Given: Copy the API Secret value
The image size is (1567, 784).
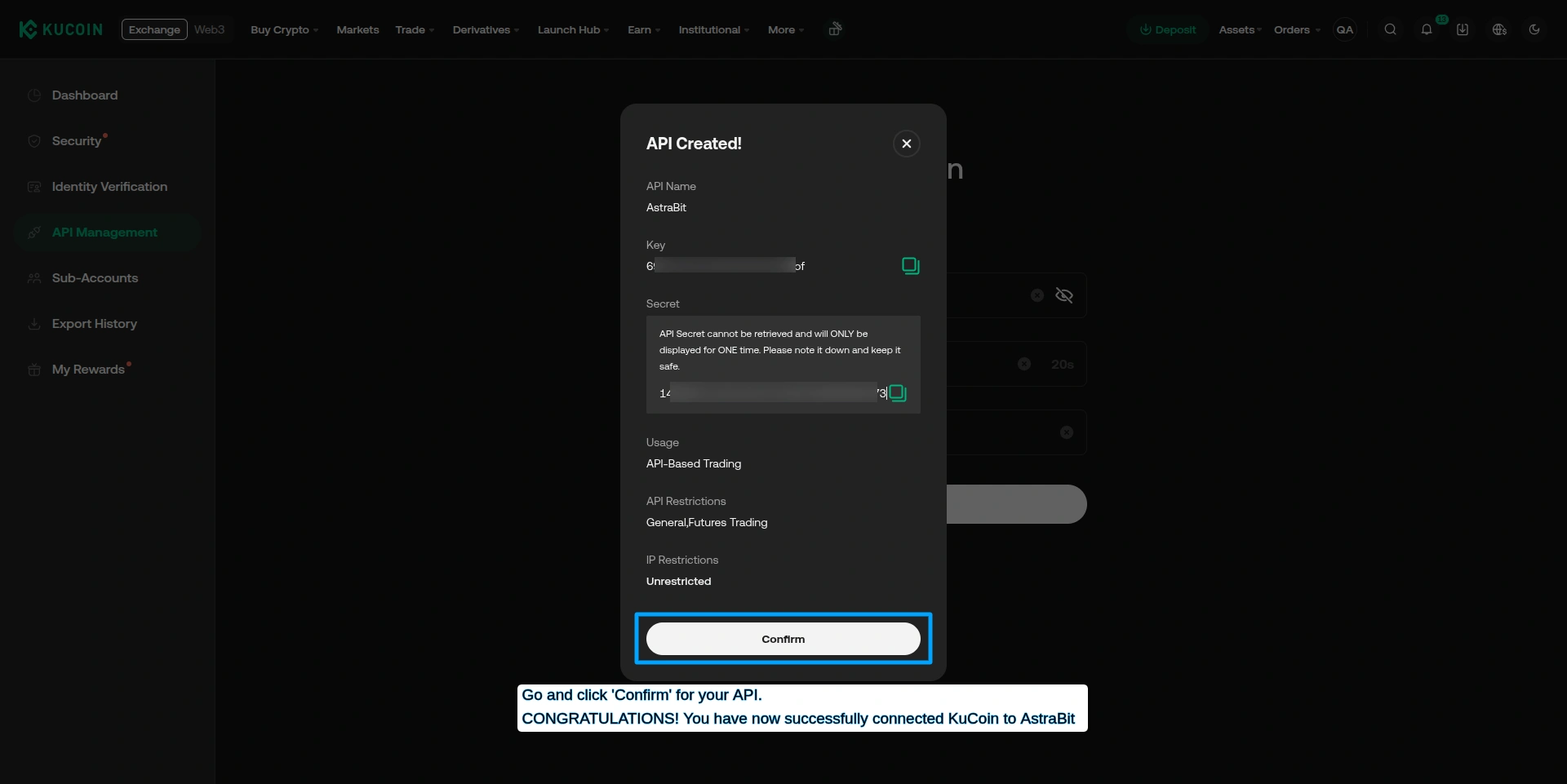Looking at the screenshot, I should click(898, 393).
